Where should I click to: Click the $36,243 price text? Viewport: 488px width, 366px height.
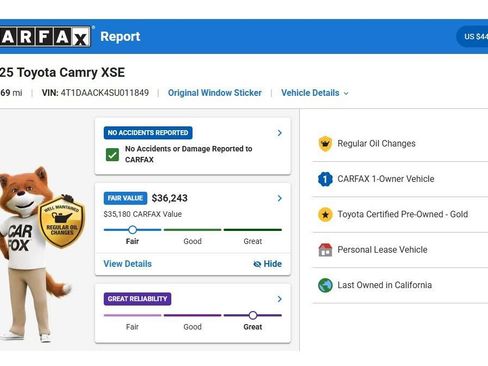170,198
